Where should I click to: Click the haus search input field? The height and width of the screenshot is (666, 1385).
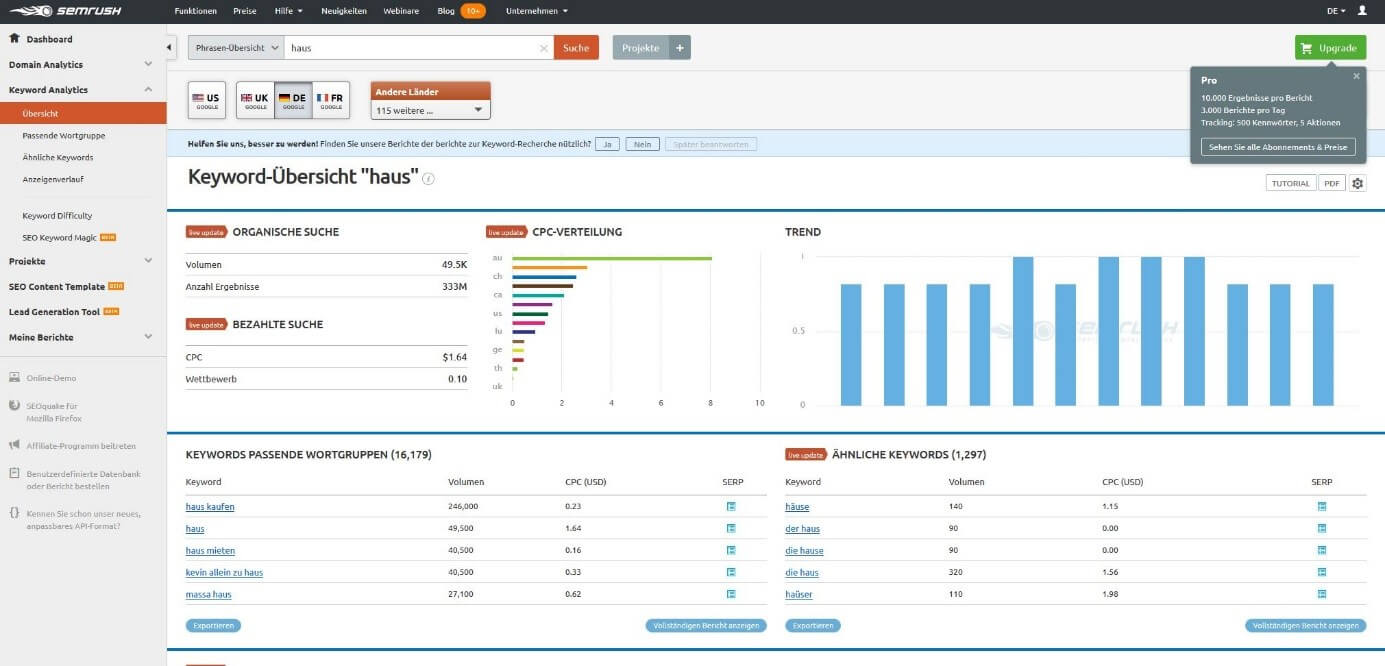[410, 48]
